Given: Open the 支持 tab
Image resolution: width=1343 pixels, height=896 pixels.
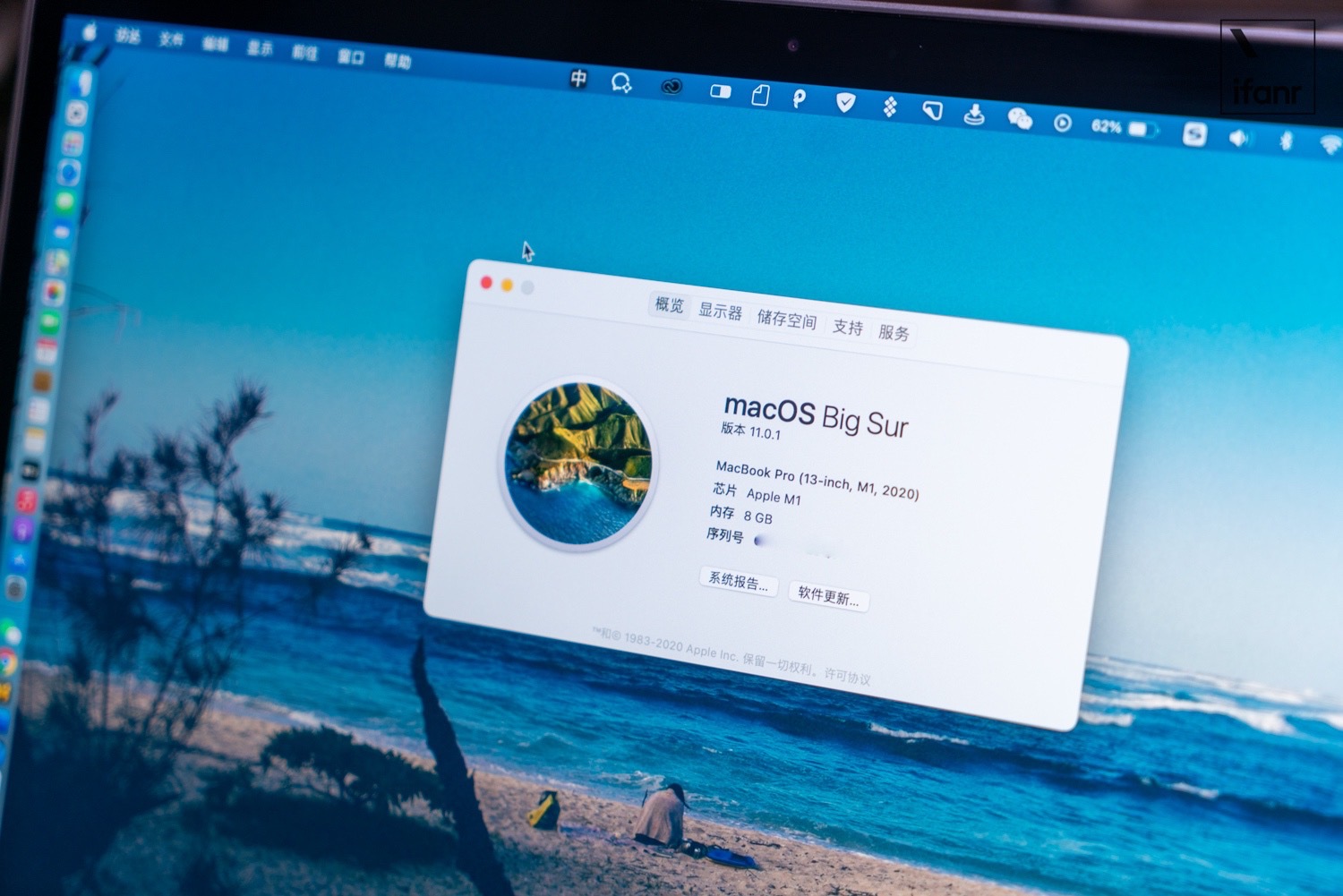Looking at the screenshot, I should (x=848, y=328).
